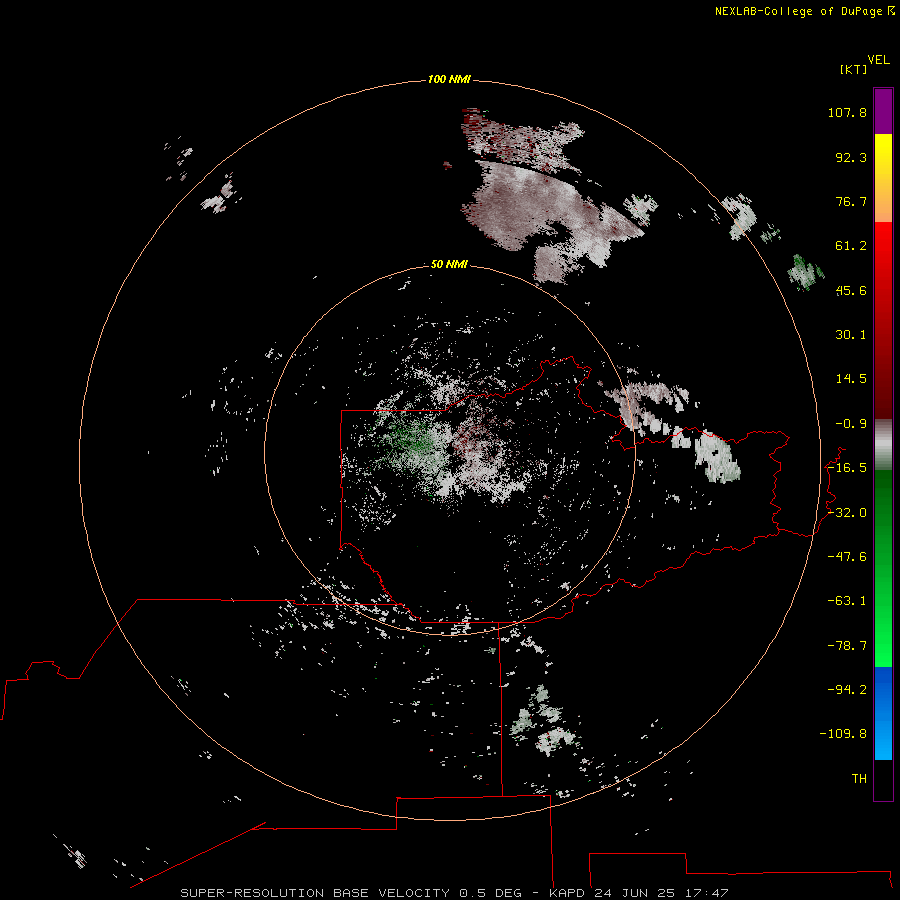
Task: Click the -109.8 velocity scale value
Action: pyautogui.click(x=843, y=734)
